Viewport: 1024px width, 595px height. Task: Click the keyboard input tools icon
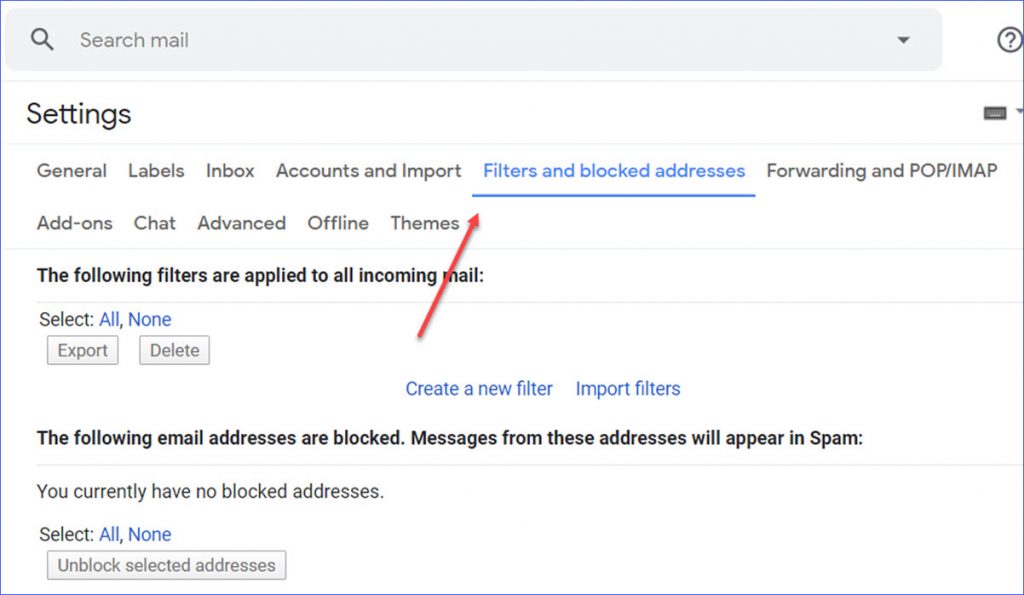995,114
